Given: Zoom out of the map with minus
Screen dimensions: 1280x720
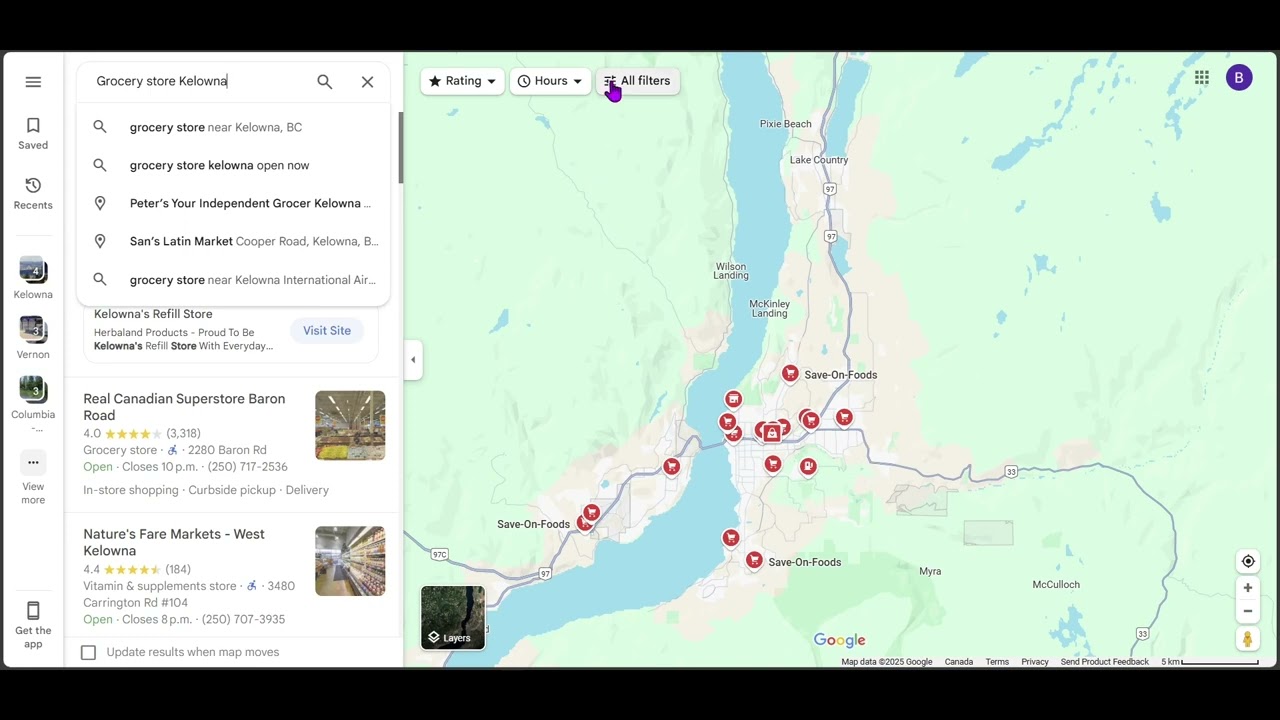Looking at the screenshot, I should (1247, 611).
